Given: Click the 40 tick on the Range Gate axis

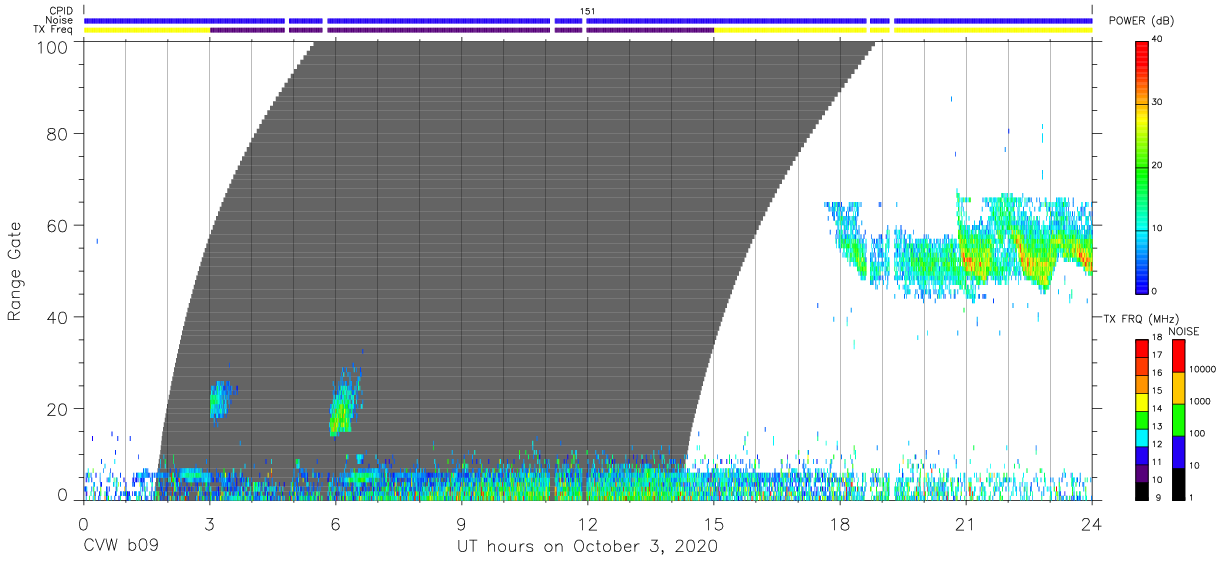Looking at the screenshot, I should pyautogui.click(x=60, y=317).
